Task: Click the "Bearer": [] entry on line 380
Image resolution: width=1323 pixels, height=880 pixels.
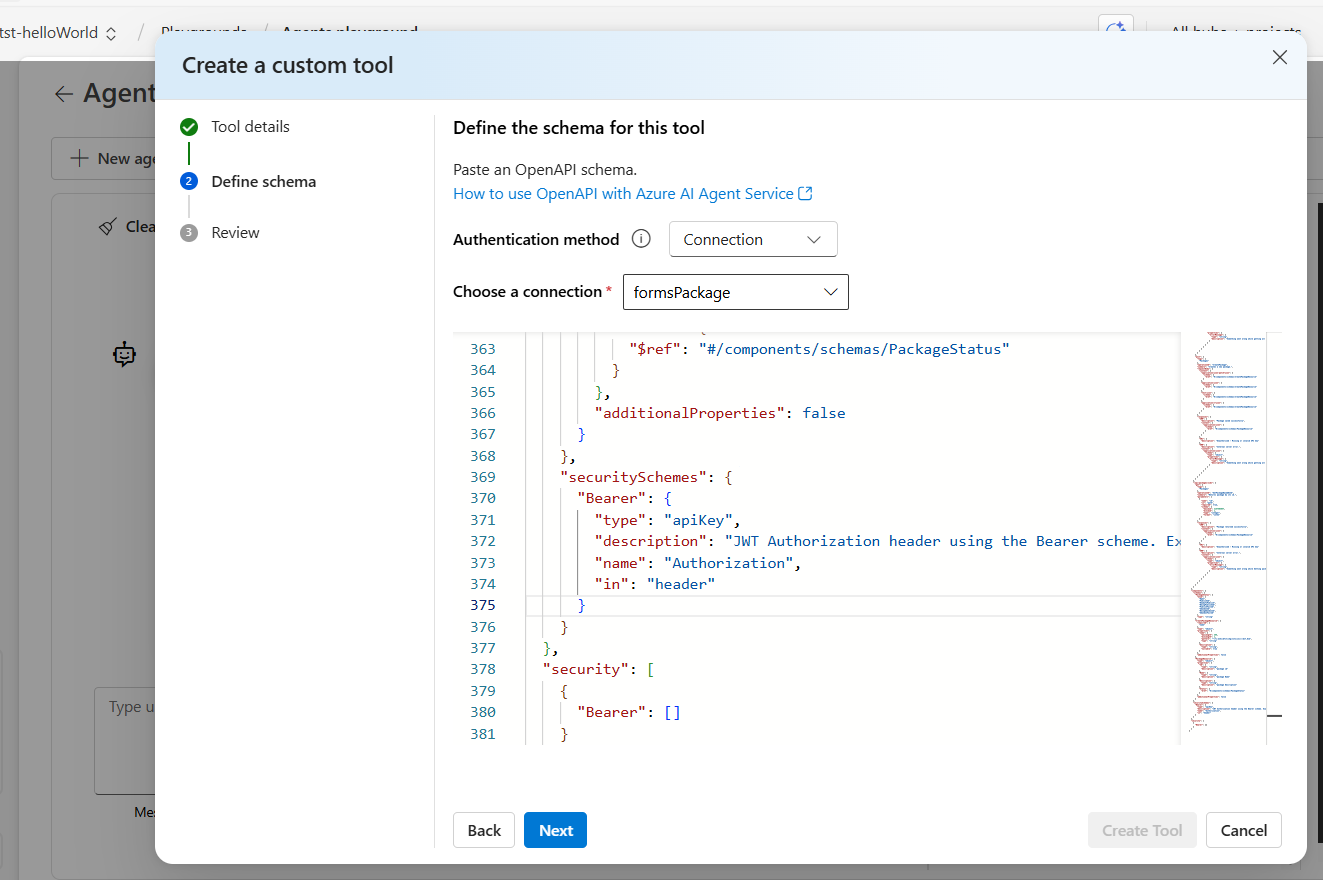Action: click(629, 712)
